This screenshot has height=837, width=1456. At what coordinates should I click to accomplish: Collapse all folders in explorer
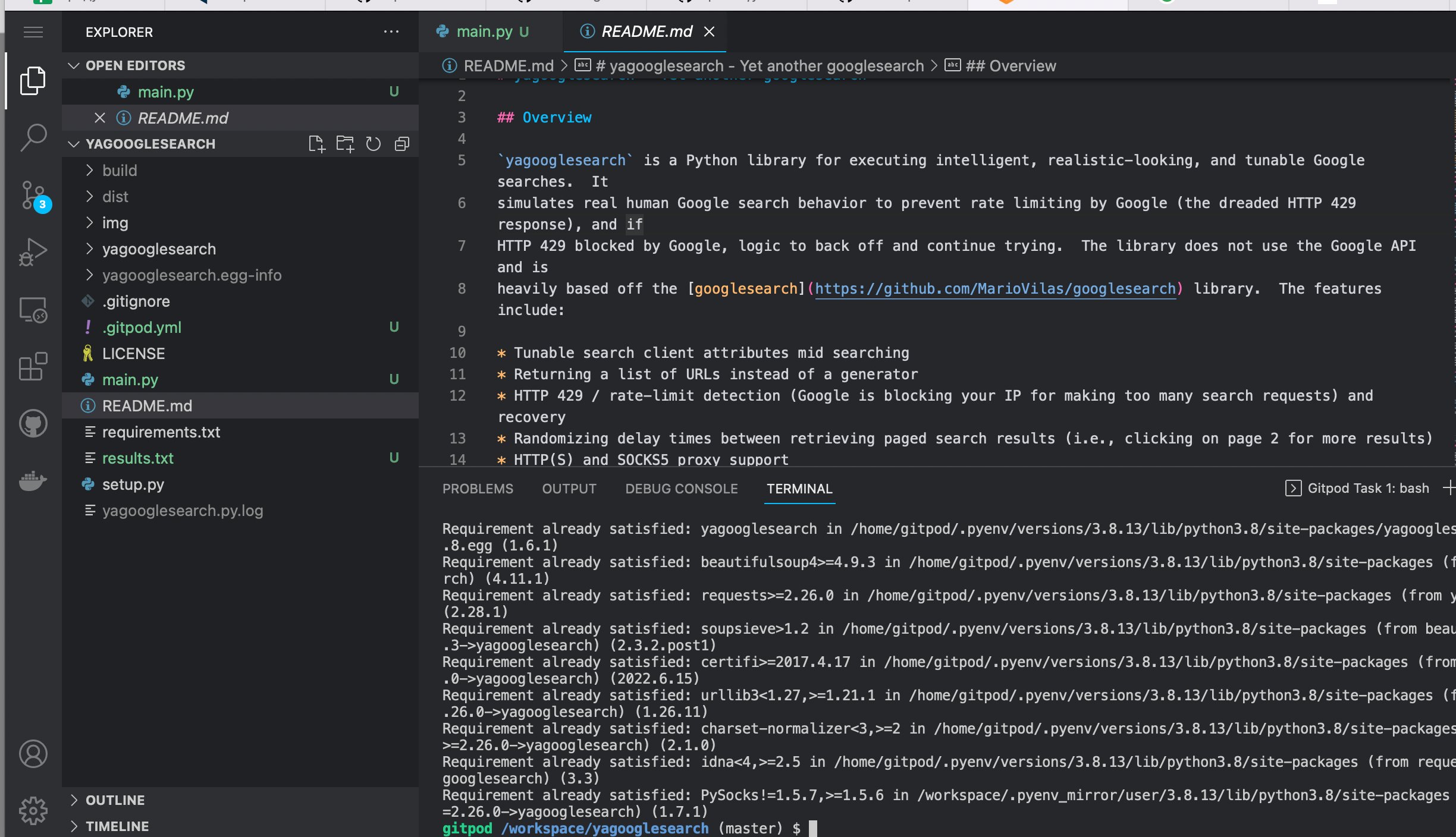(x=402, y=144)
